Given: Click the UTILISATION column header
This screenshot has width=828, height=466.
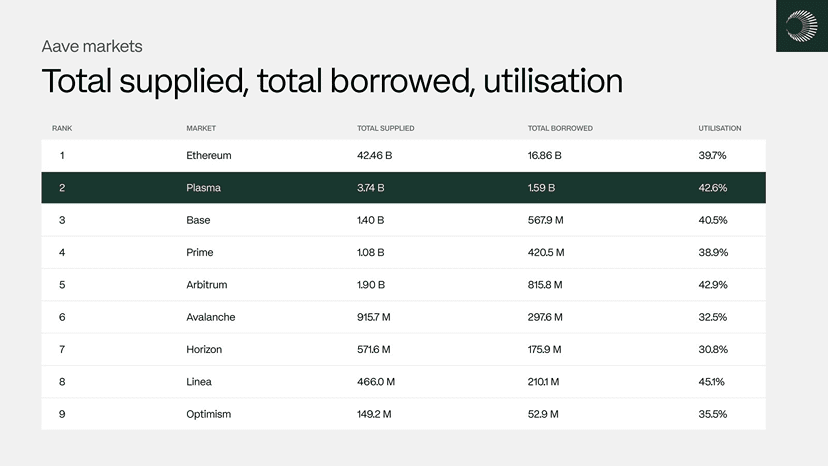Looking at the screenshot, I should tap(719, 128).
